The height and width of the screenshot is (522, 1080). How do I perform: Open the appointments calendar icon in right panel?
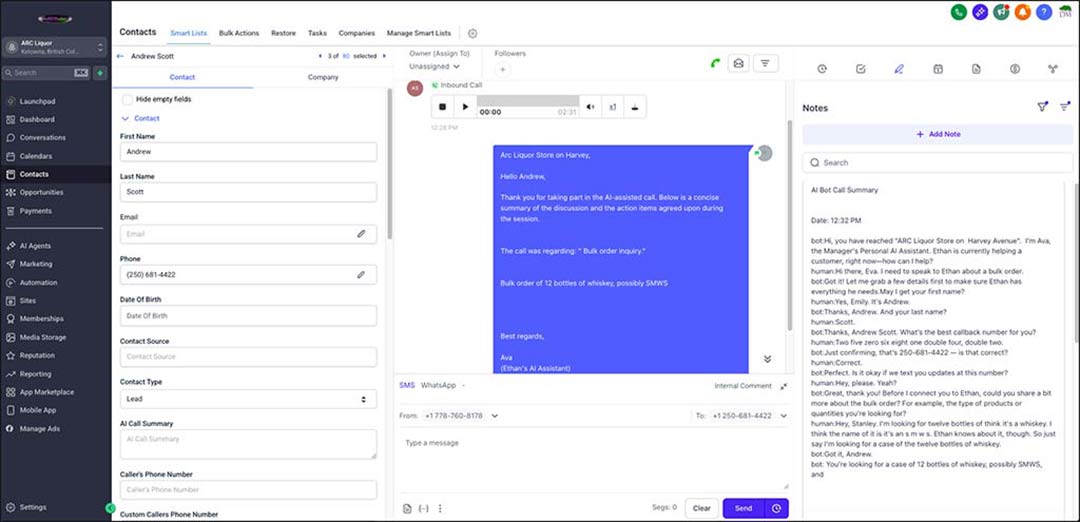tap(937, 69)
